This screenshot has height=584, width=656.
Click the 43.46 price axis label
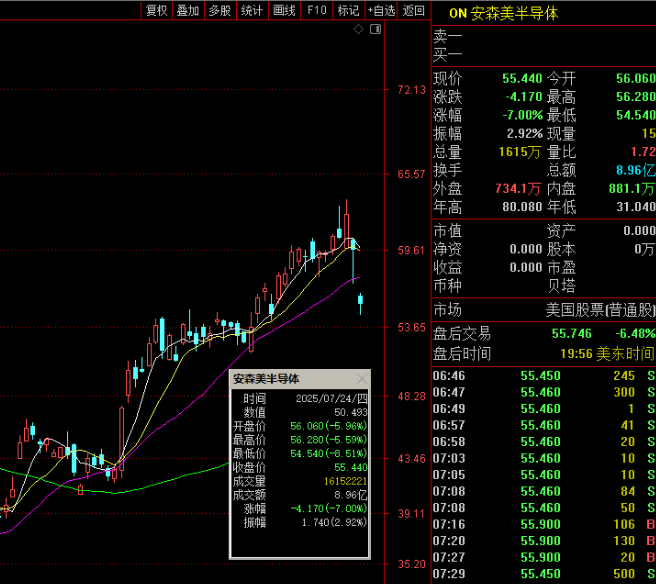(411, 458)
